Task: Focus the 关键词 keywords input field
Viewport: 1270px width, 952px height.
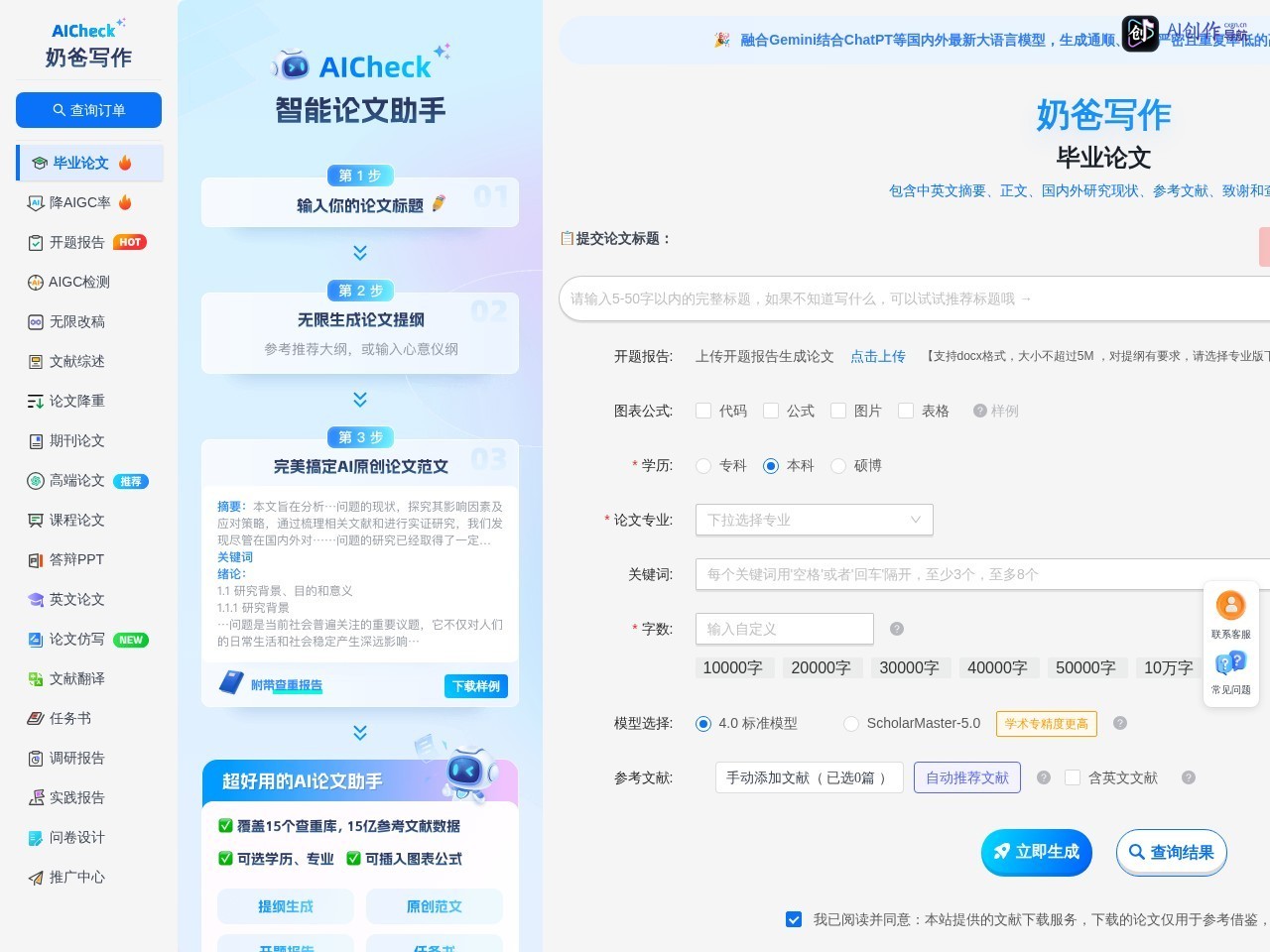Action: pos(983,574)
